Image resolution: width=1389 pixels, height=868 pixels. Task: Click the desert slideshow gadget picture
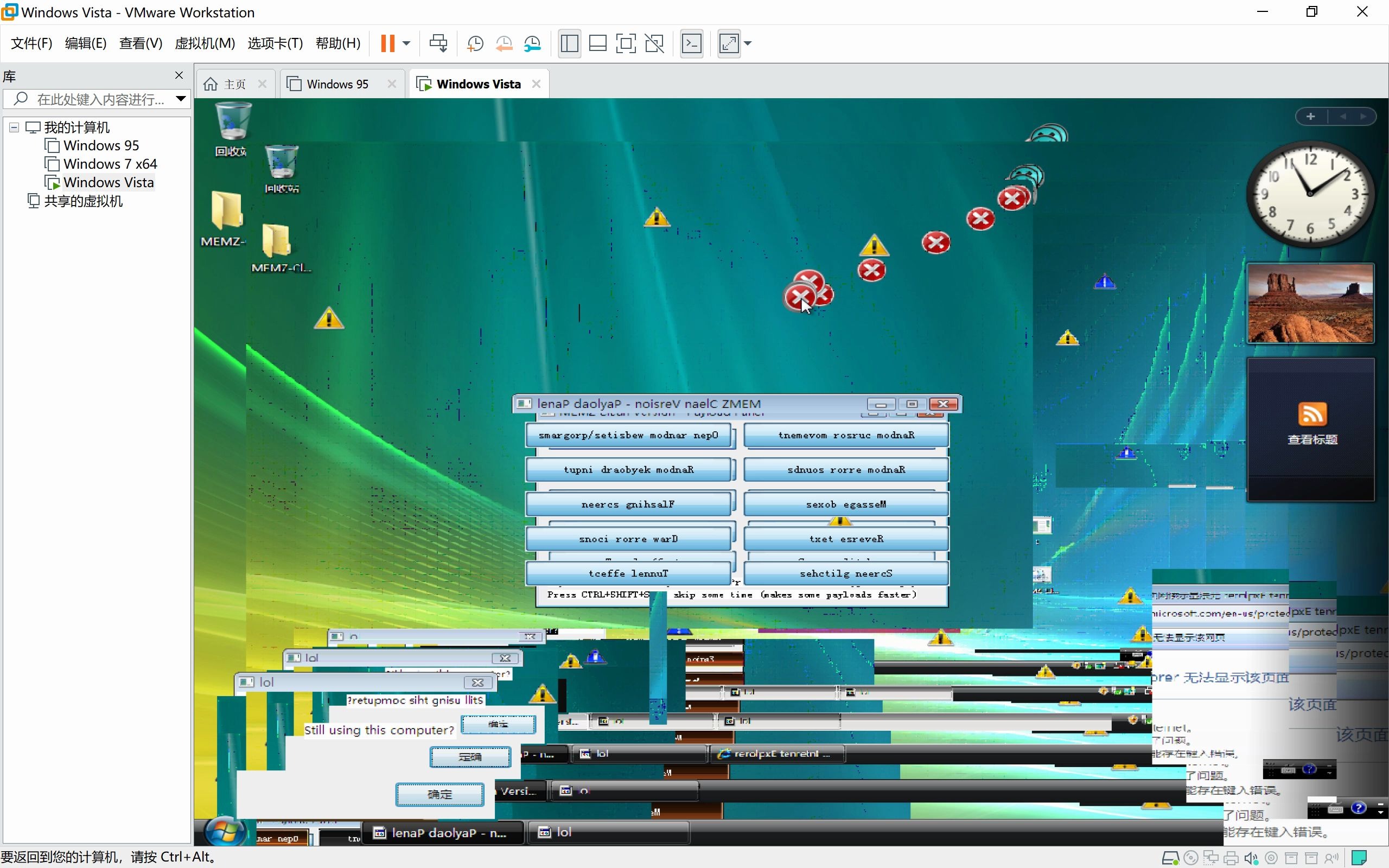click(1311, 303)
